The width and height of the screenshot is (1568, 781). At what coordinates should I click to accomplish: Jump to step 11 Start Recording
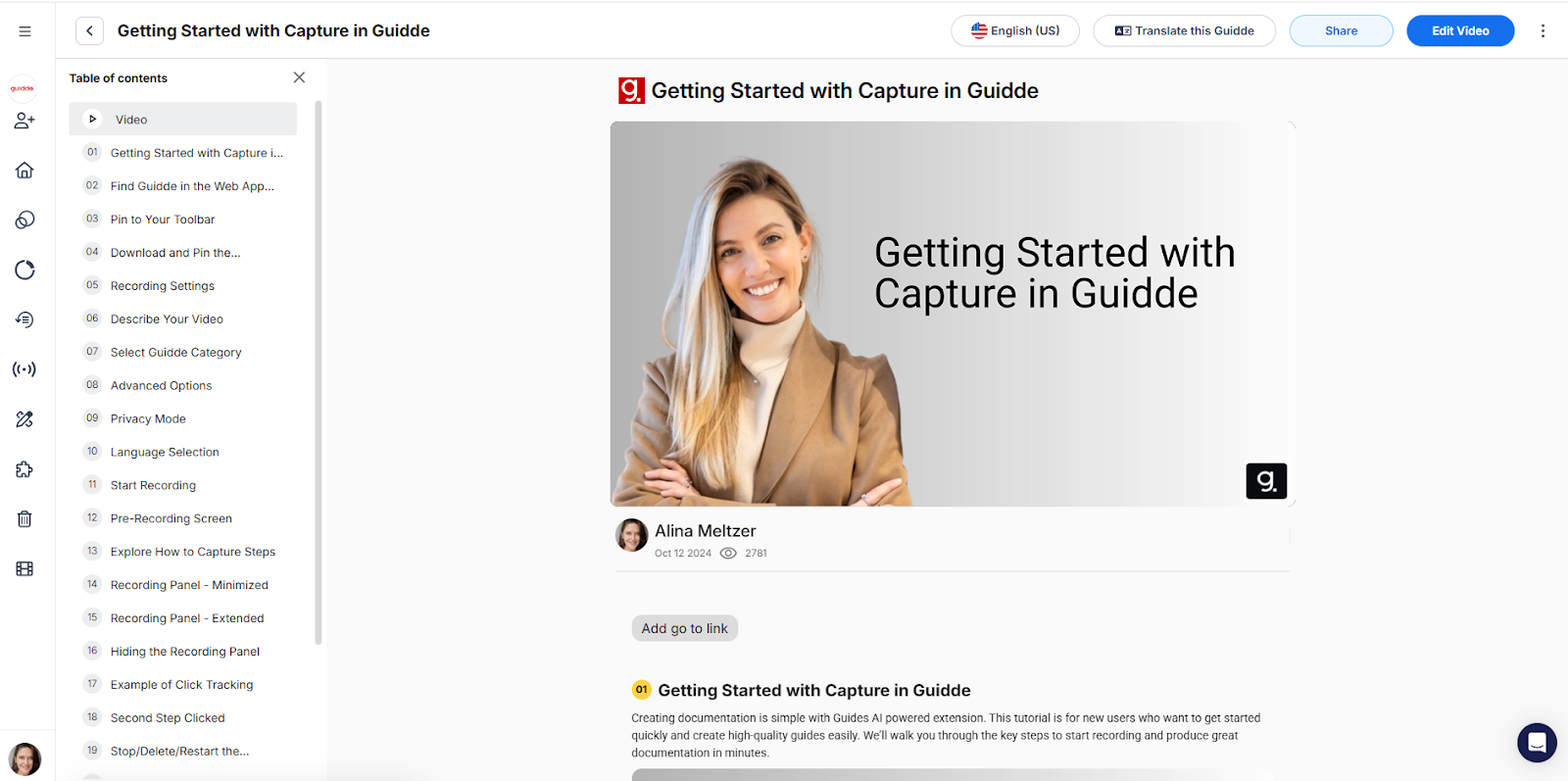[182, 486]
